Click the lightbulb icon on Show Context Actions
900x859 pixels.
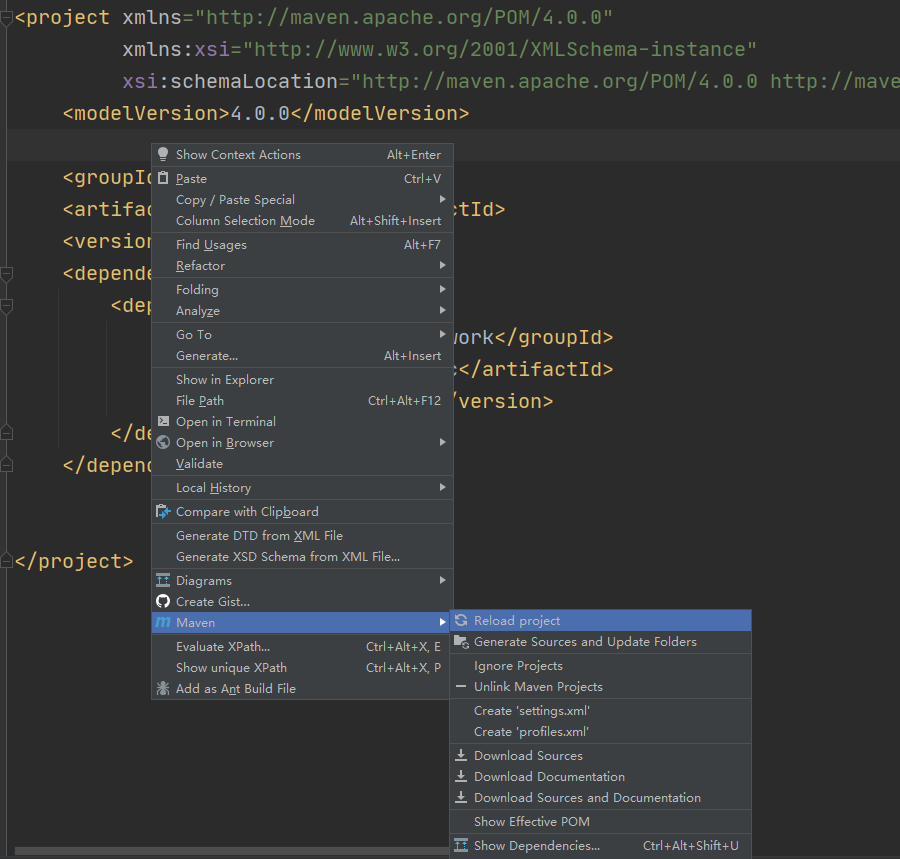click(x=163, y=155)
